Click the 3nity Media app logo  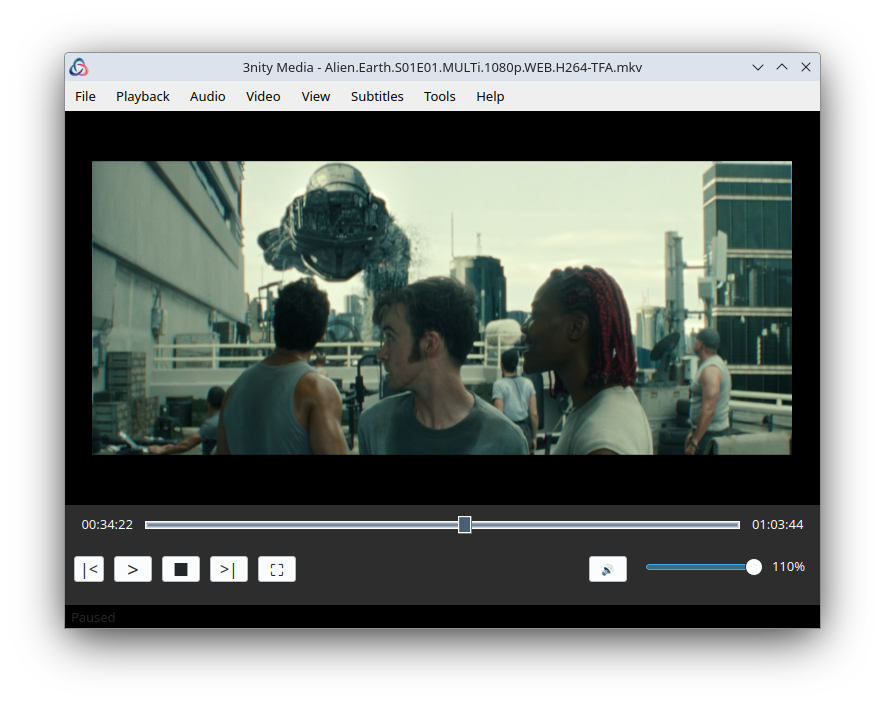79,67
